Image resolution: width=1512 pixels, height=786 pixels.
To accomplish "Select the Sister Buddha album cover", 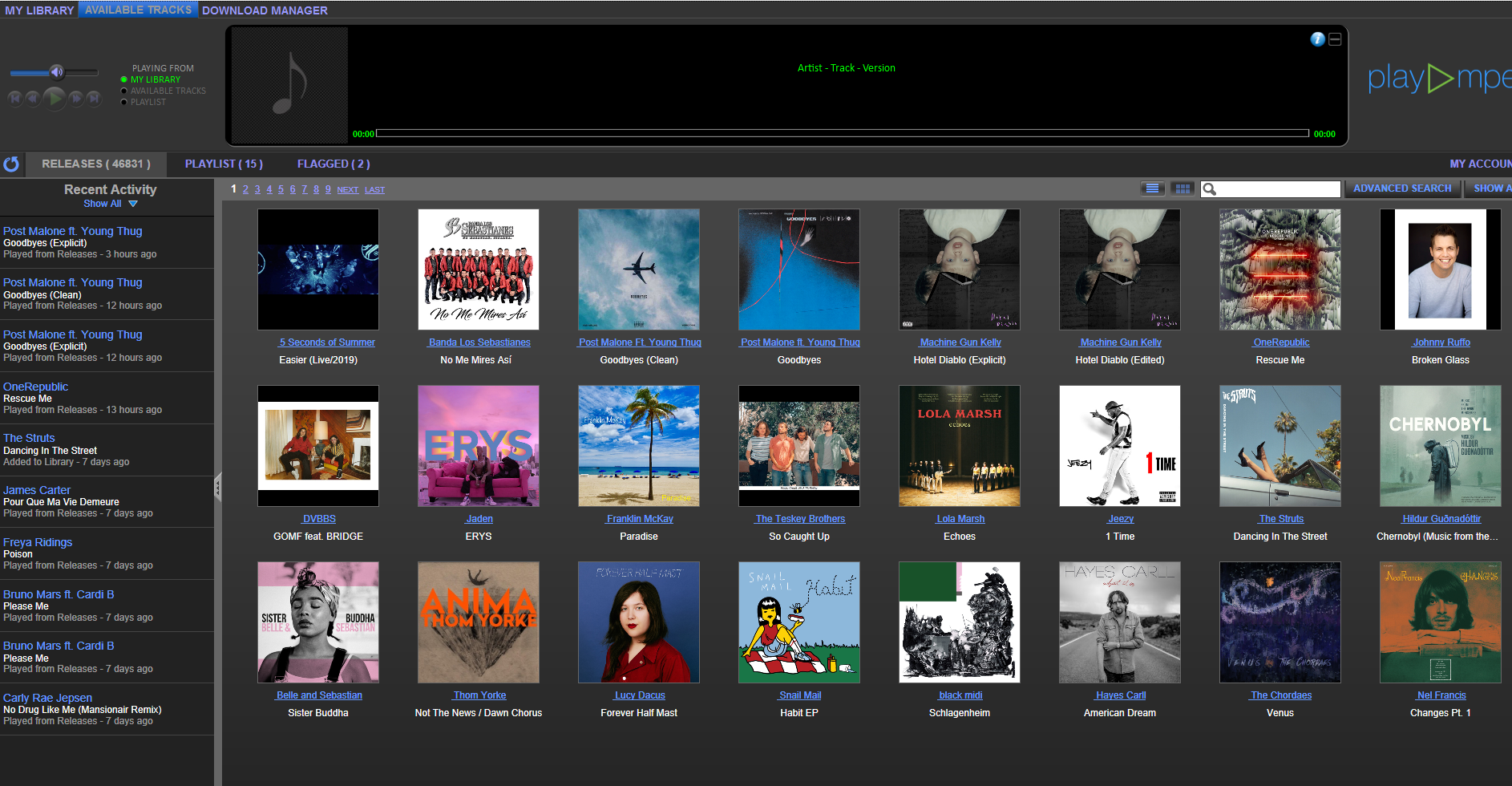I will (x=318, y=622).
